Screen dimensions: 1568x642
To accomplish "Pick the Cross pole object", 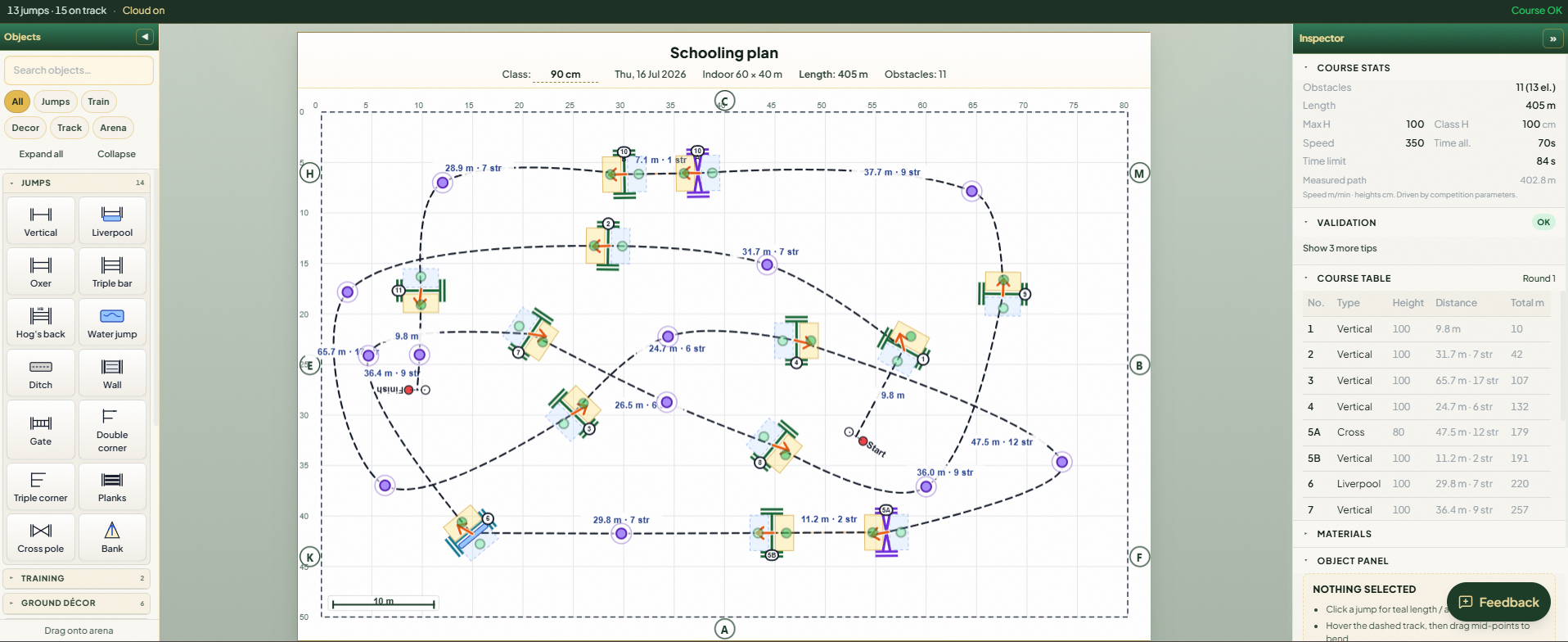I will point(41,537).
